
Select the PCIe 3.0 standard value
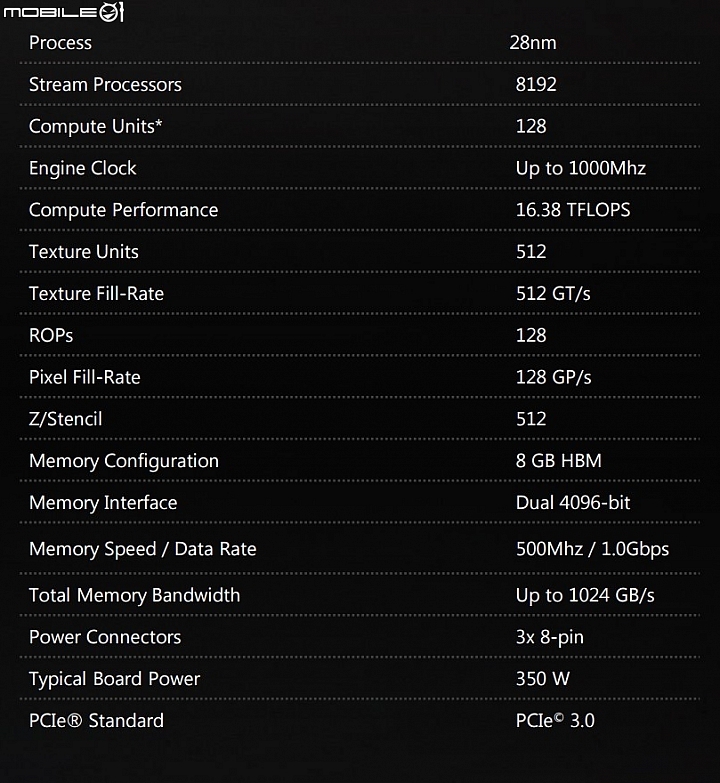click(555, 721)
